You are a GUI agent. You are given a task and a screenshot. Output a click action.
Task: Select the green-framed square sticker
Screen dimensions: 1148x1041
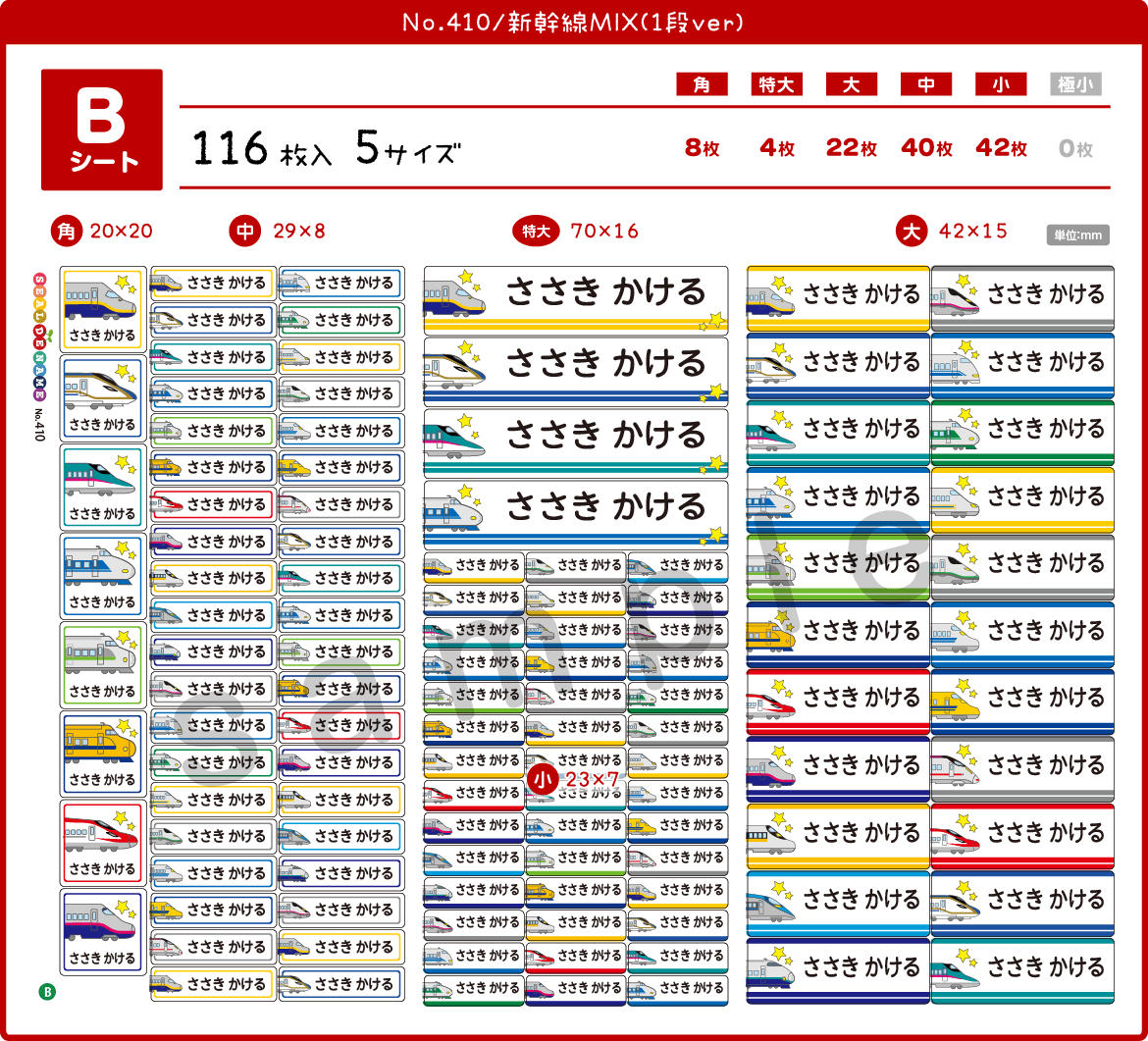pos(102,664)
